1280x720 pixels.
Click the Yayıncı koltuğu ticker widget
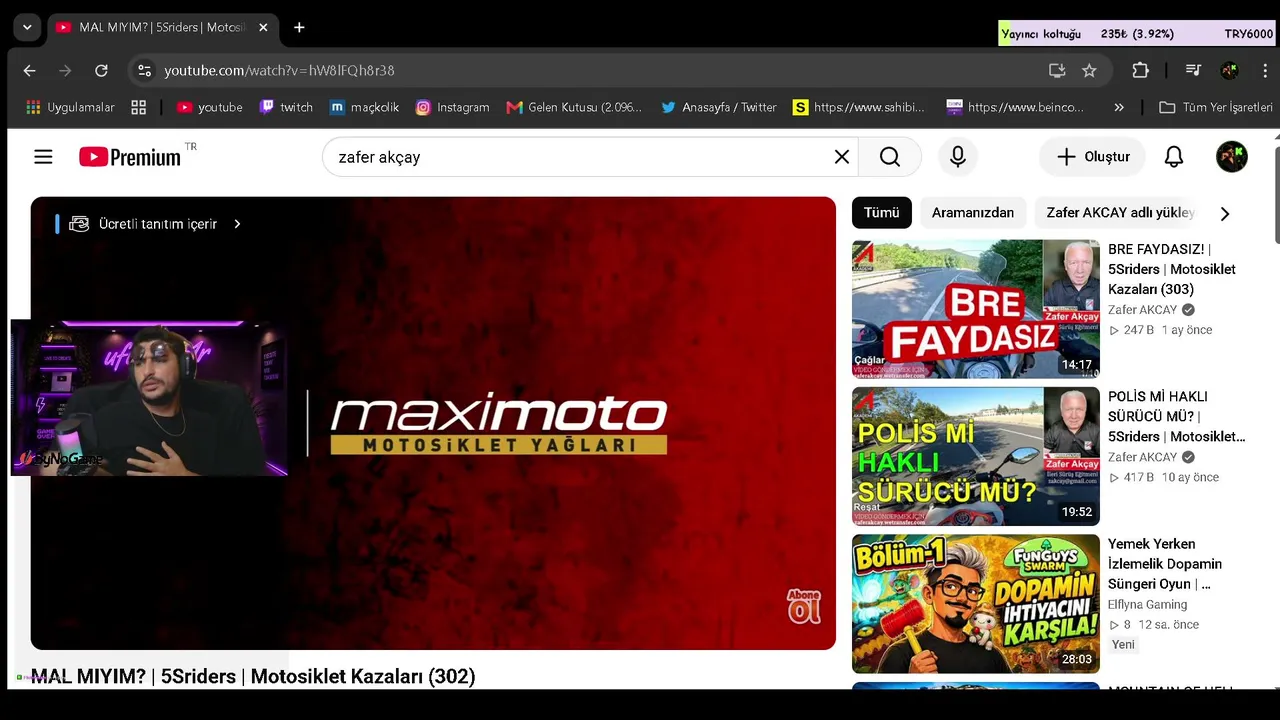(1138, 34)
